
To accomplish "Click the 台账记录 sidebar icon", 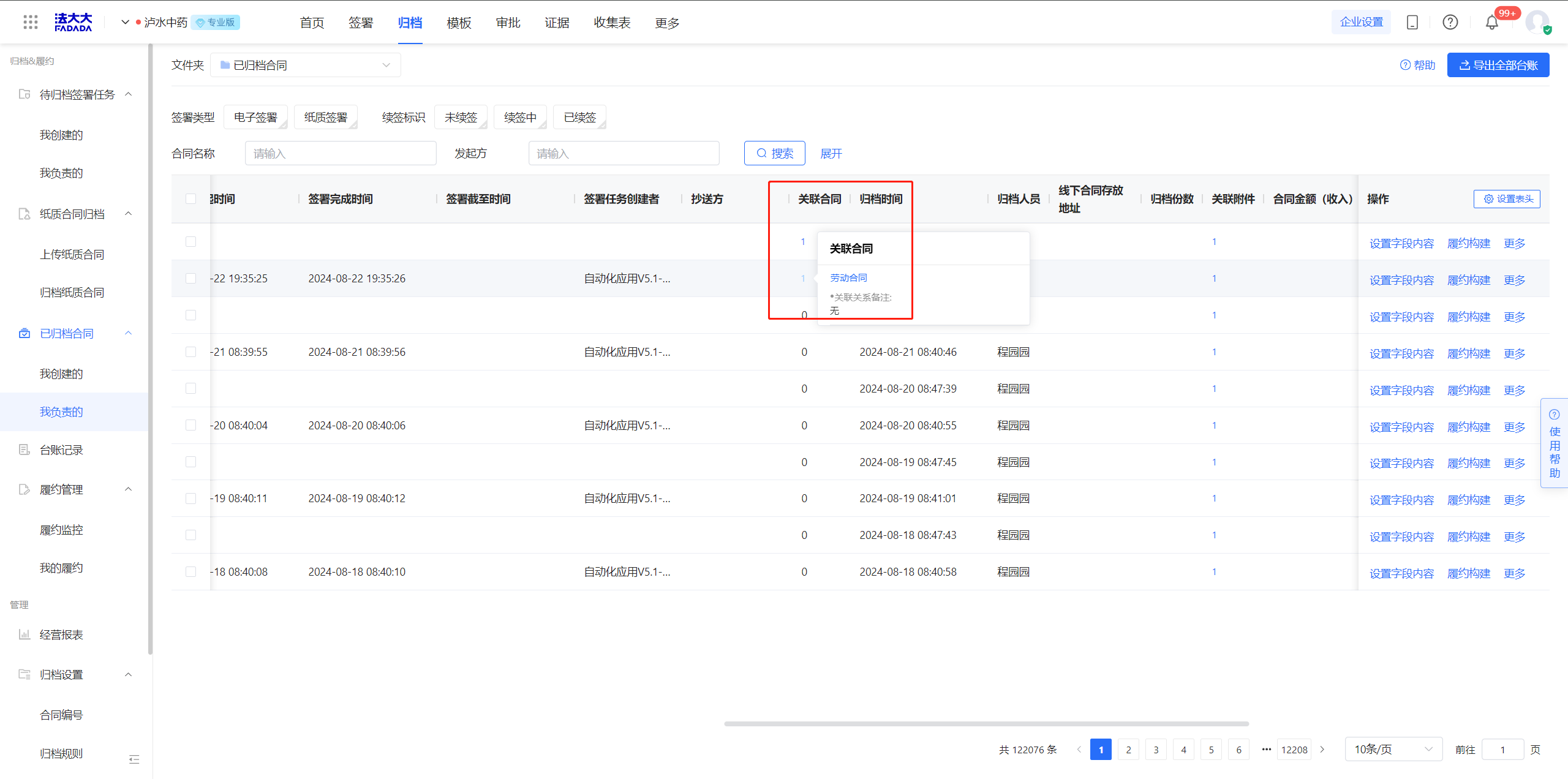I will (x=24, y=450).
